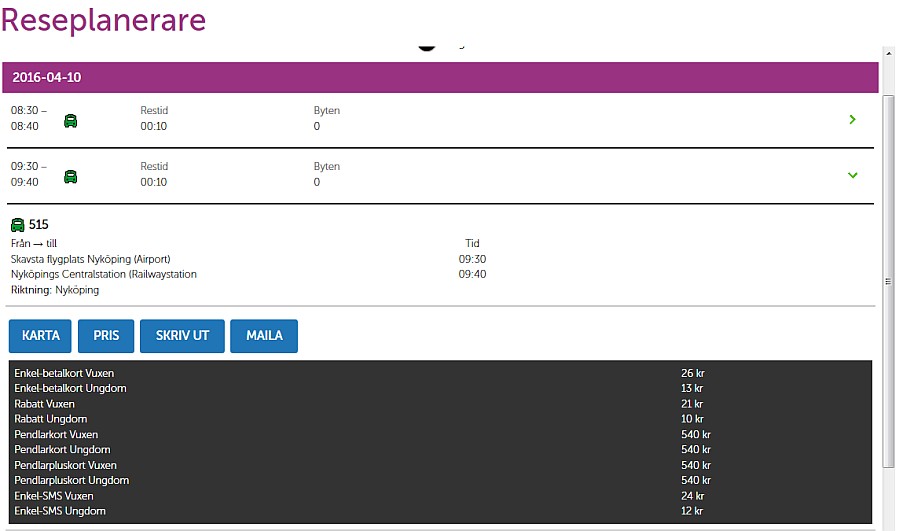Click the PRIS button
900x531 pixels.
coord(106,336)
